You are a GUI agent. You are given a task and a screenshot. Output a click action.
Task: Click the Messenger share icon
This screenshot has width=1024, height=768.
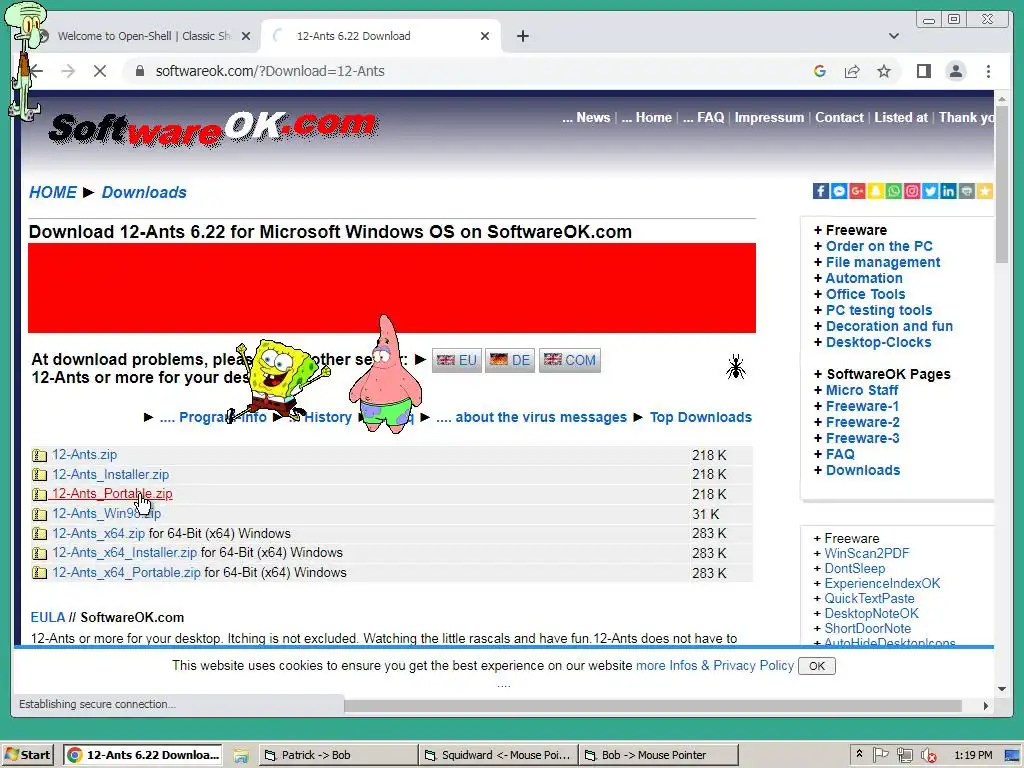tap(839, 191)
